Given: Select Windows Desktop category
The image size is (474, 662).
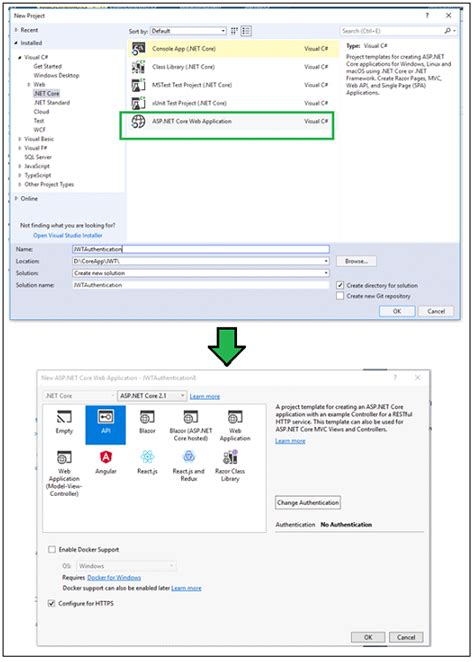Looking at the screenshot, I should (x=56, y=76).
